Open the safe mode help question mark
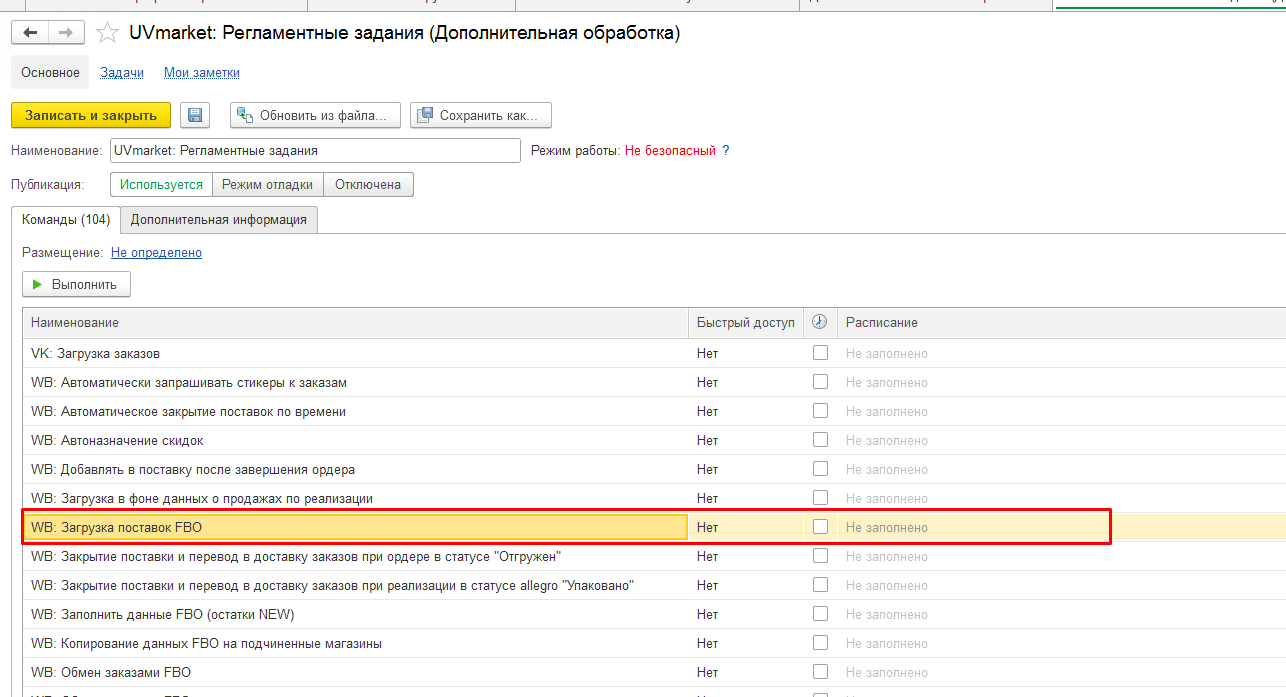The image size is (1286, 697). [726, 150]
